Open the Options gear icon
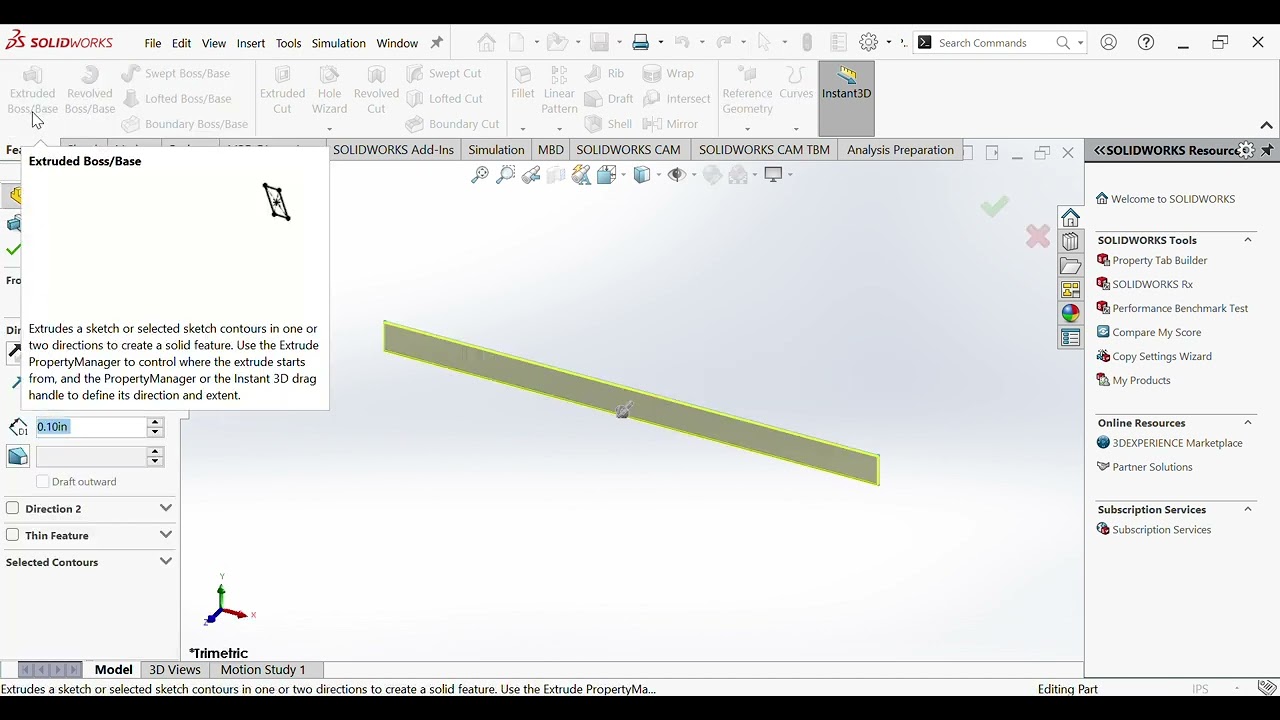The image size is (1280, 720). (x=868, y=42)
